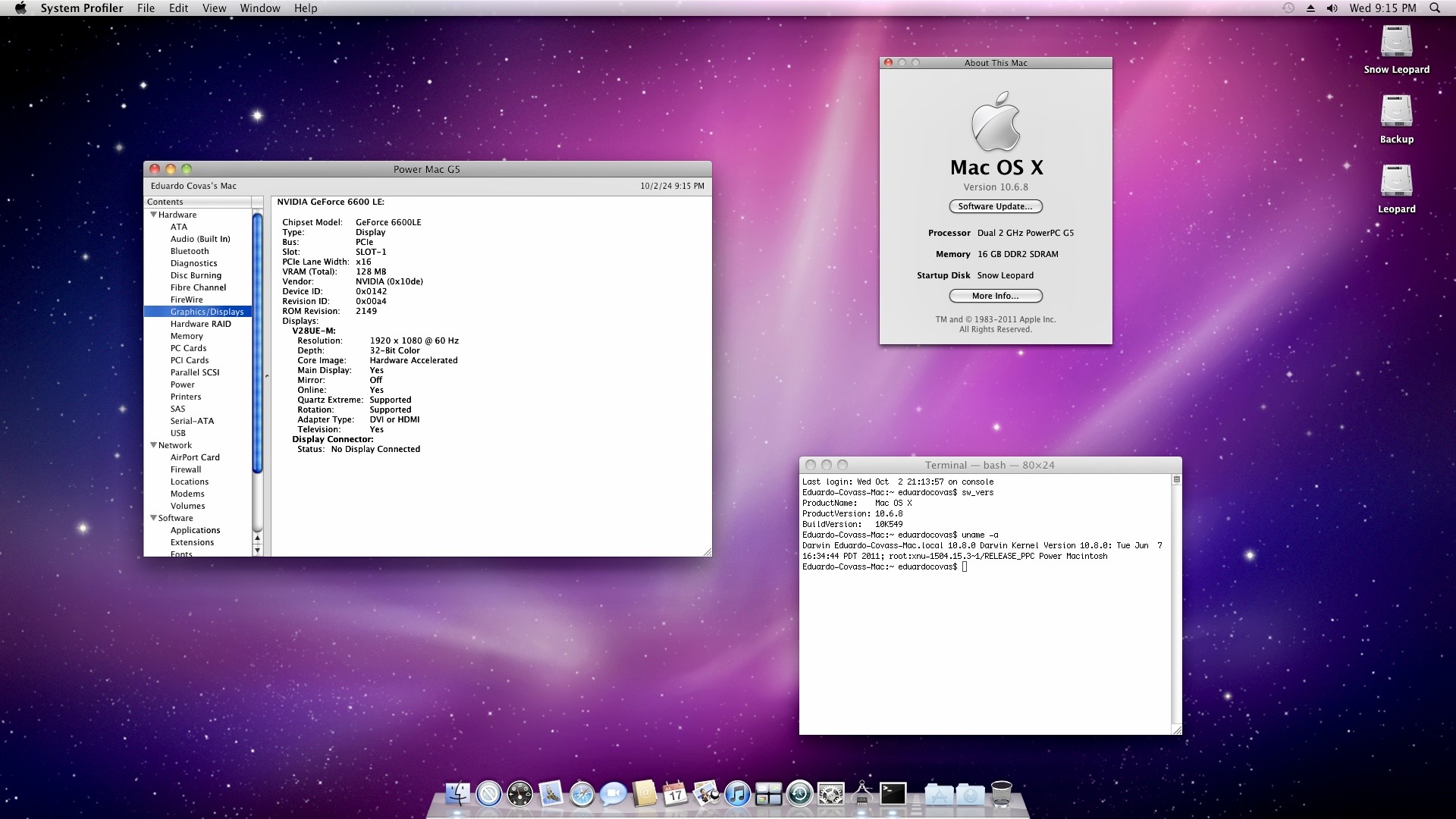
Task: Select Applications under Software
Action: pos(195,530)
